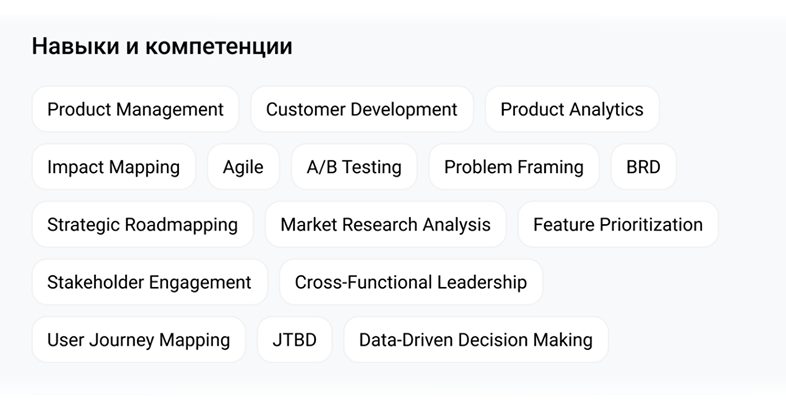This screenshot has height=404, width=786.
Task: Select the Customer Development tag
Action: click(x=361, y=109)
